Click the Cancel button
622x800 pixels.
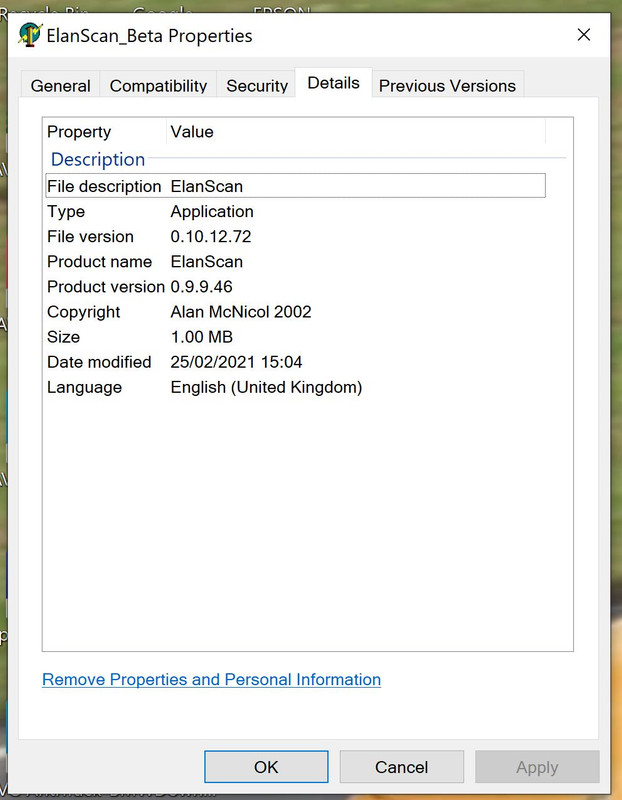(402, 766)
